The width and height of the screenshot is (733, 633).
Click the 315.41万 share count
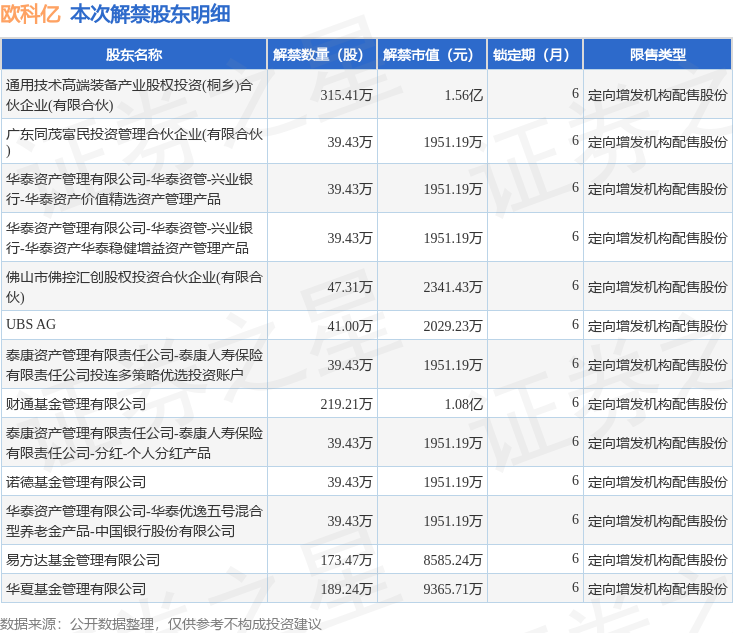346,95
